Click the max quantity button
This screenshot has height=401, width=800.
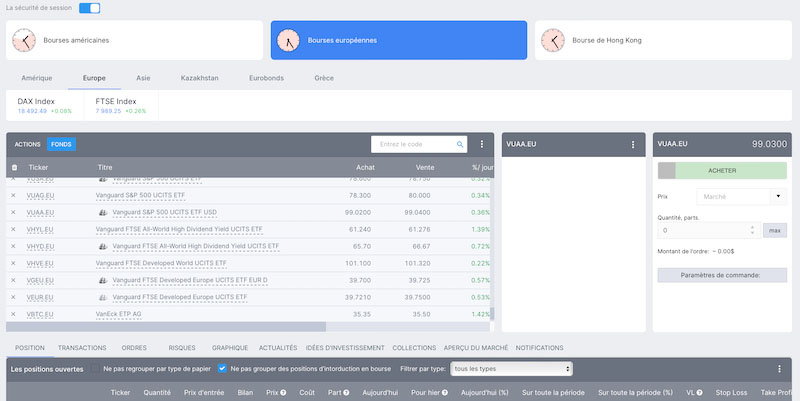pyautogui.click(x=775, y=230)
